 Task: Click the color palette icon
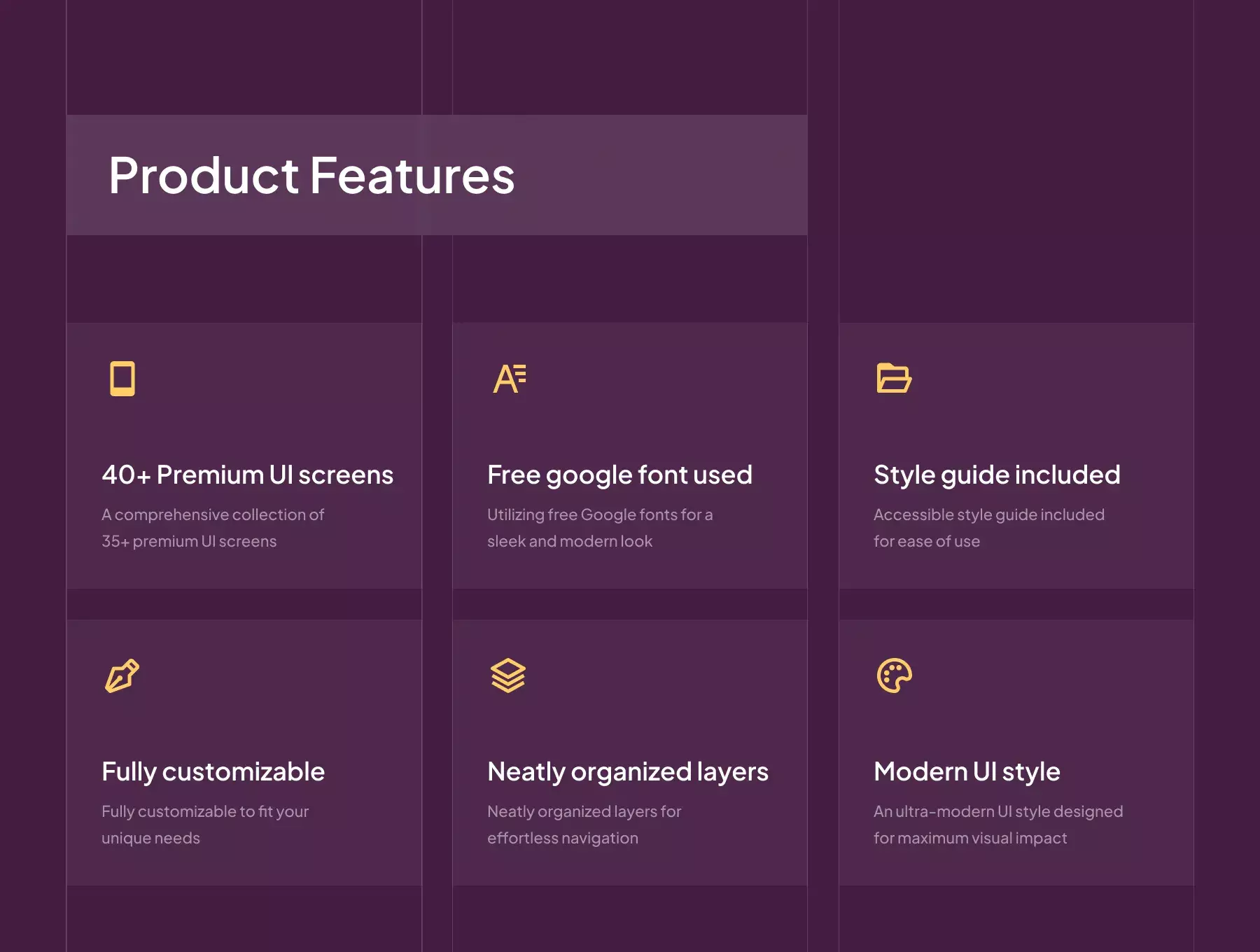[894, 675]
